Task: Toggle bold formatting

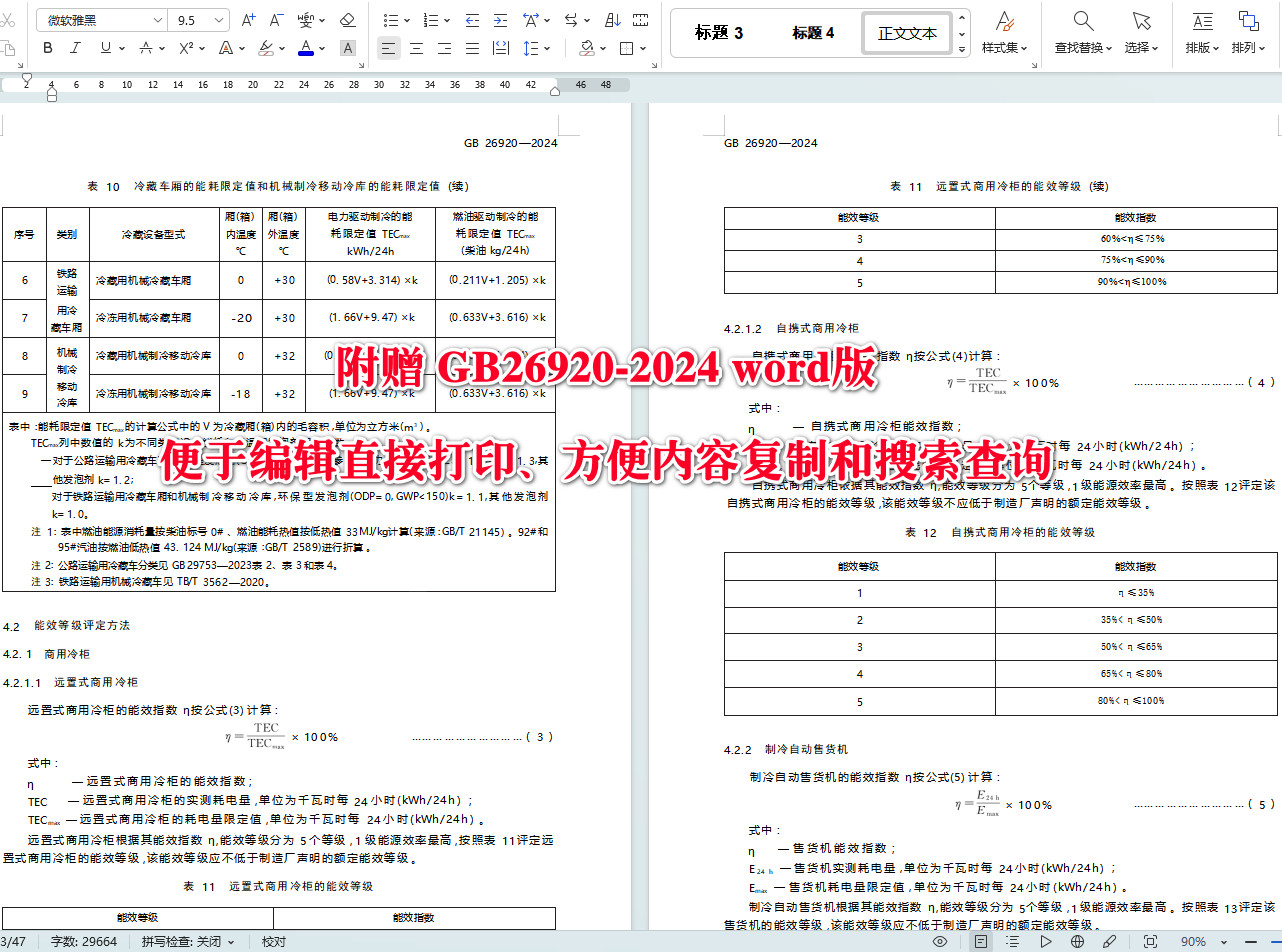Action: coord(48,47)
